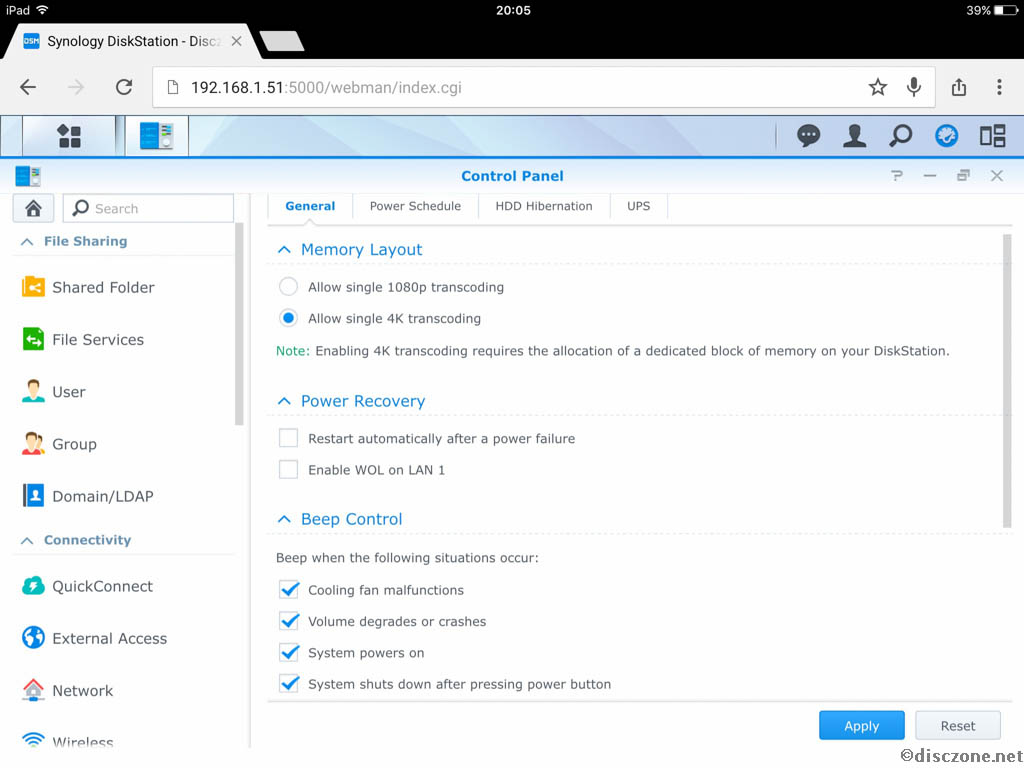Open the user options person icon
Image resolution: width=1024 pixels, height=768 pixels.
point(854,136)
